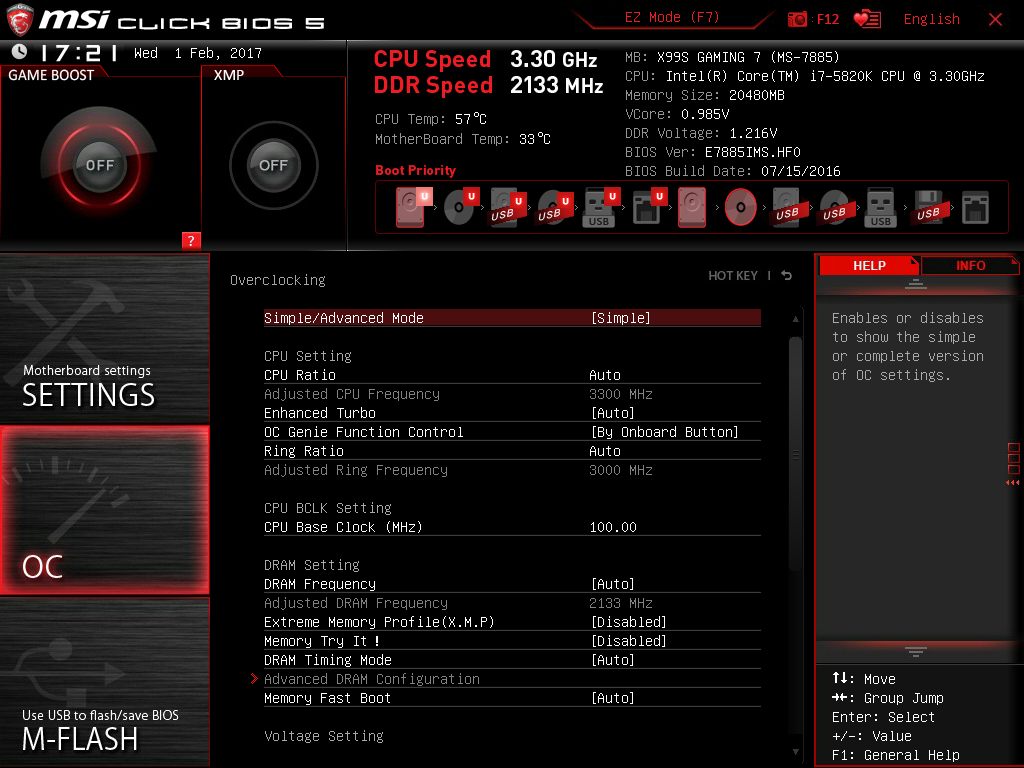This screenshot has height=768, width=1024.
Task: Select the CPU Base Clock value field
Action: tap(613, 527)
